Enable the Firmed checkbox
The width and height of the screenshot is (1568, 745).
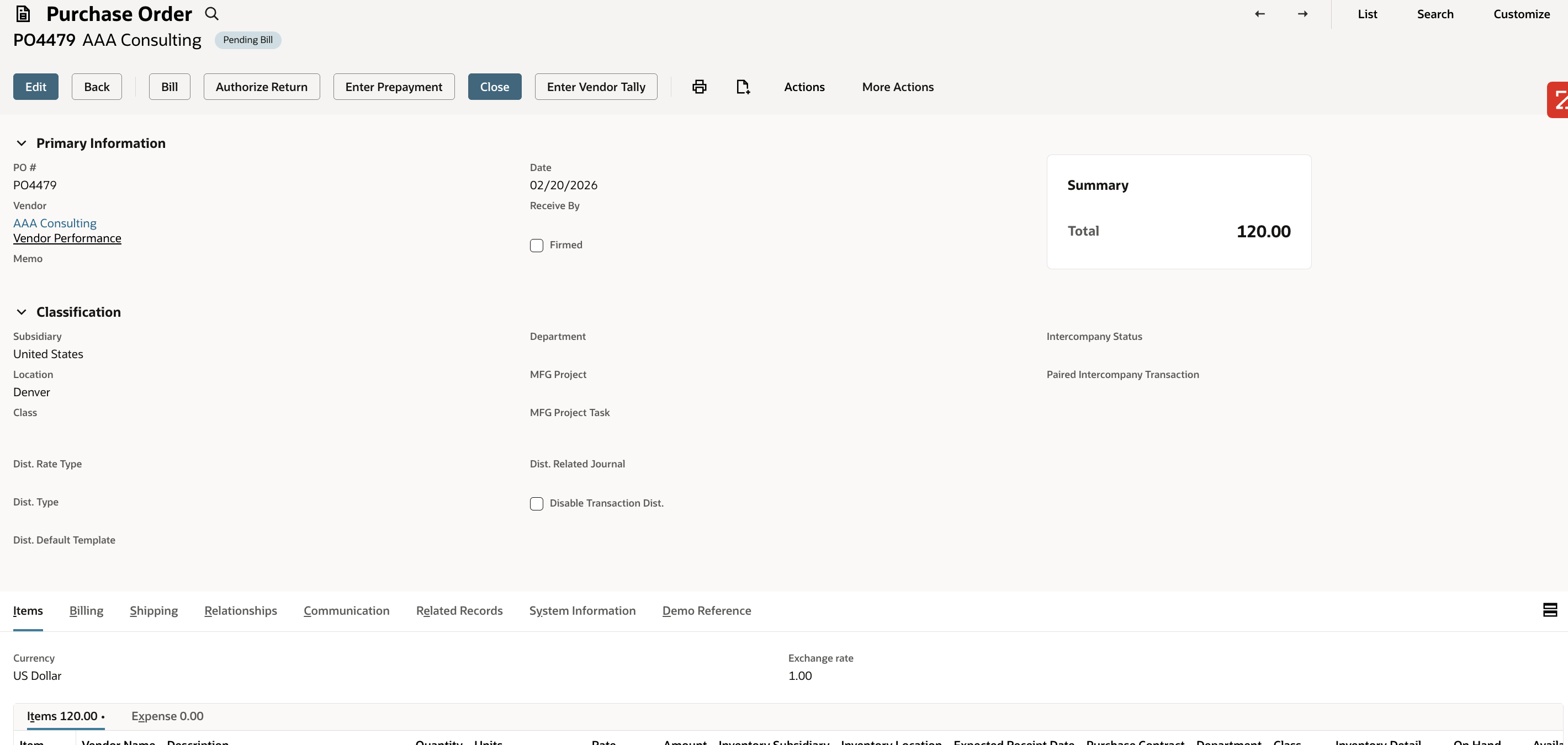[x=536, y=245]
